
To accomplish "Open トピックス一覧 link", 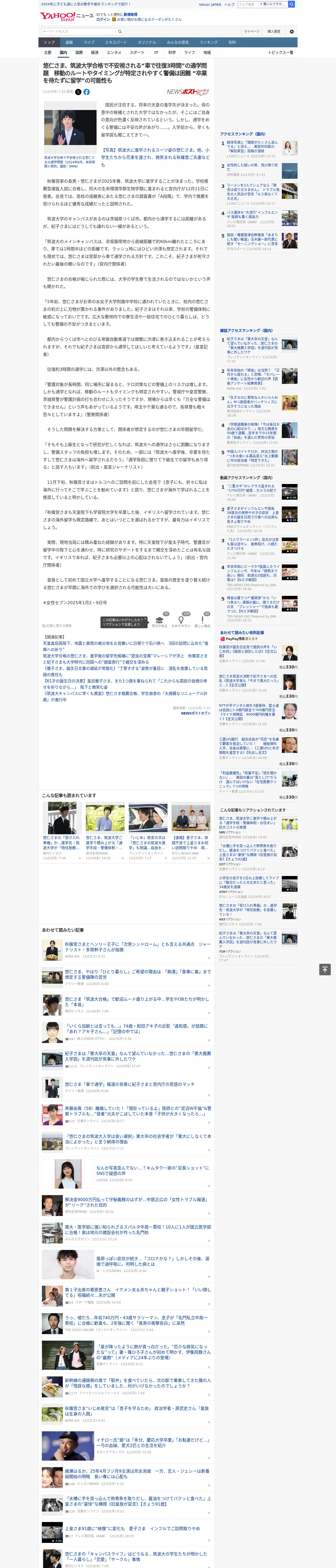I will click(281, 52).
